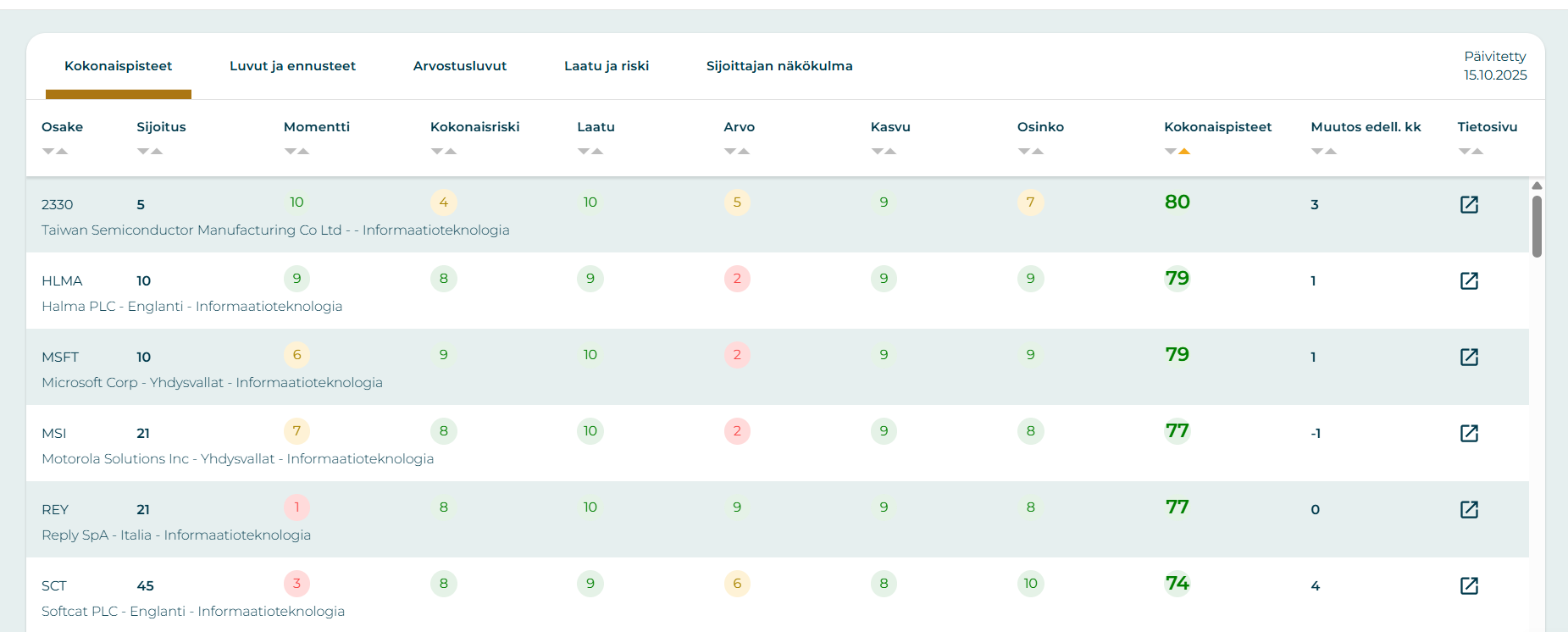Open Reply SpA info page icon

pos(1469,509)
